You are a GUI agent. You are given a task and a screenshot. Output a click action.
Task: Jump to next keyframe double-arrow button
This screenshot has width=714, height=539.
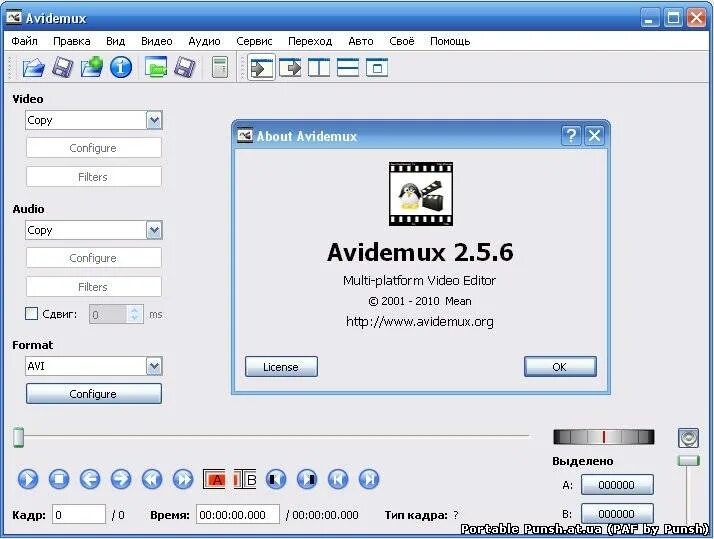click(183, 479)
